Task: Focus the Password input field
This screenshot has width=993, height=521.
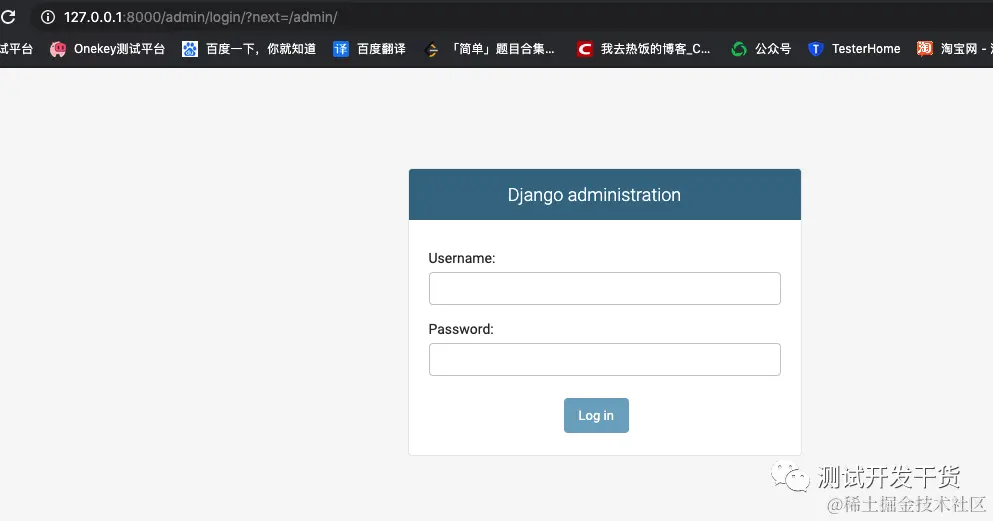Action: (x=605, y=360)
